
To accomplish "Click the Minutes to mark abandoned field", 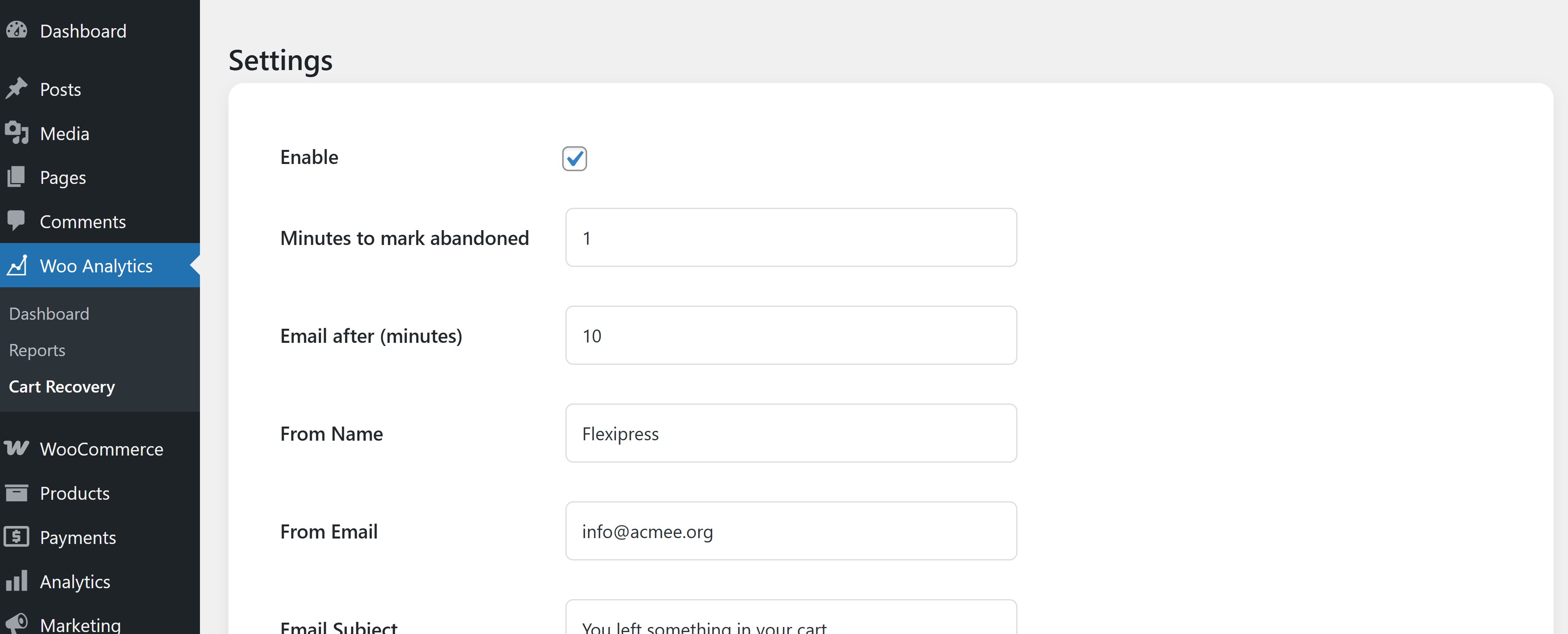I will pos(791,238).
